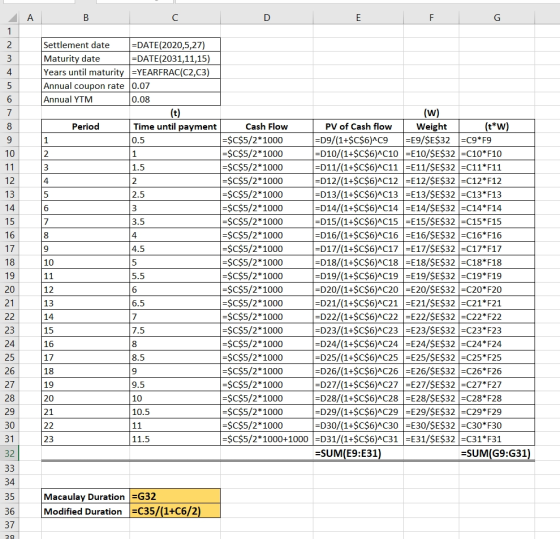560x539 pixels.
Task: Select cell with formula =C15*F15
Action: [497, 221]
